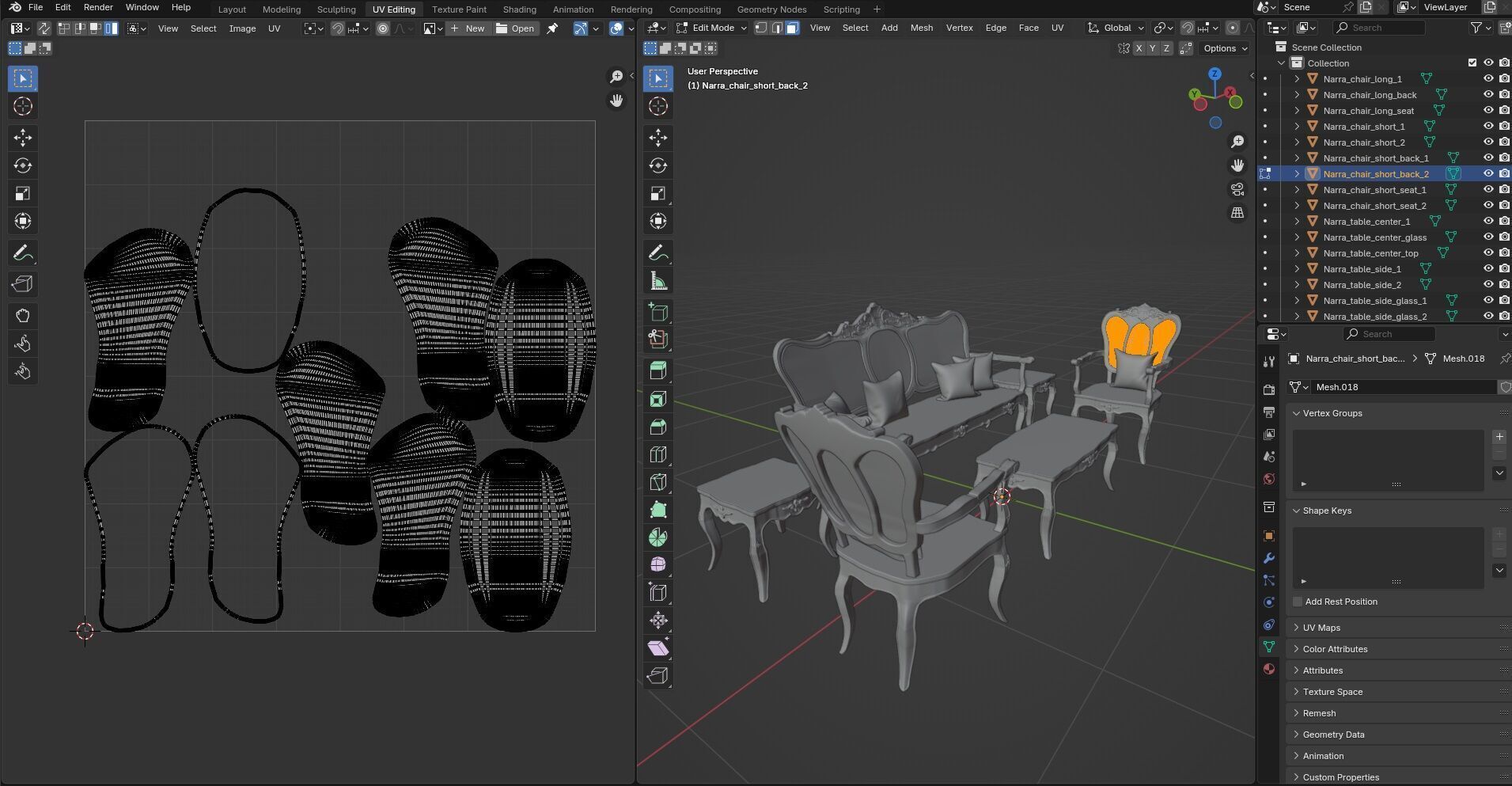Open the Edit Mode dropdown

[x=711, y=28]
